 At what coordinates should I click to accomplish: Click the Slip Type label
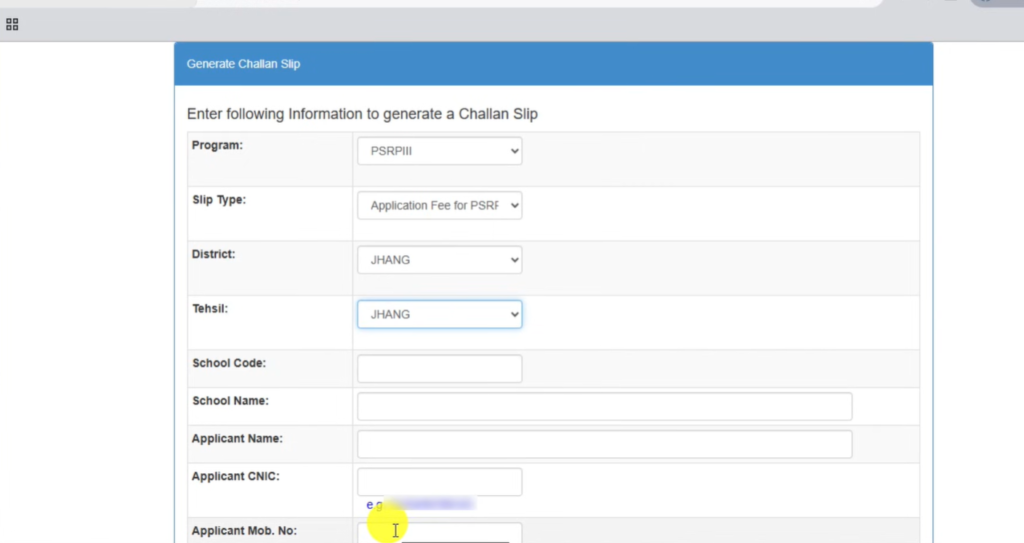(x=219, y=200)
